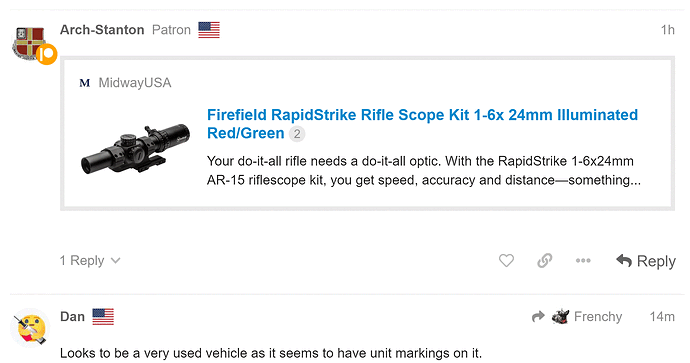Expand the 1 Reply thread
Screen dimensions: 690x363
point(90,260)
